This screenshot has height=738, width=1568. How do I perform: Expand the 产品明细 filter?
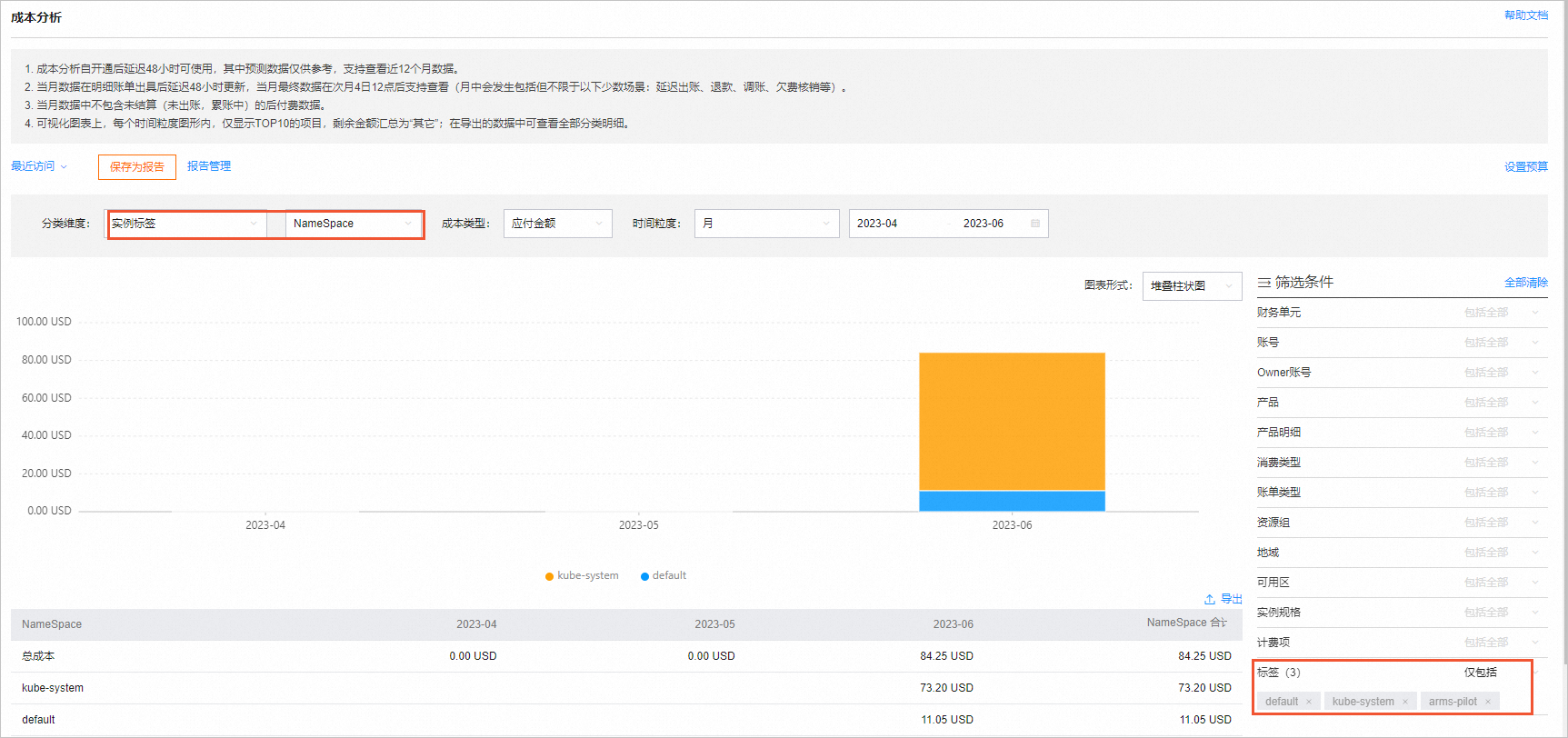pyautogui.click(x=1402, y=433)
